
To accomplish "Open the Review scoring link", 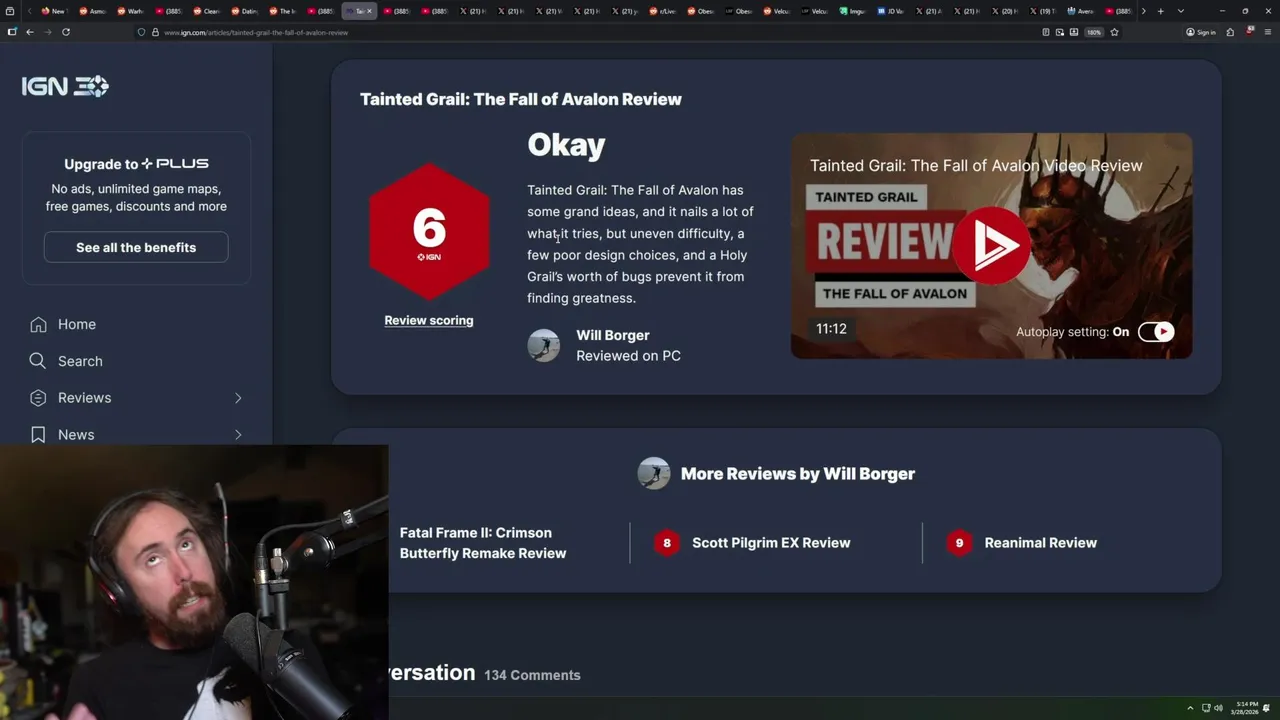I will 429,320.
